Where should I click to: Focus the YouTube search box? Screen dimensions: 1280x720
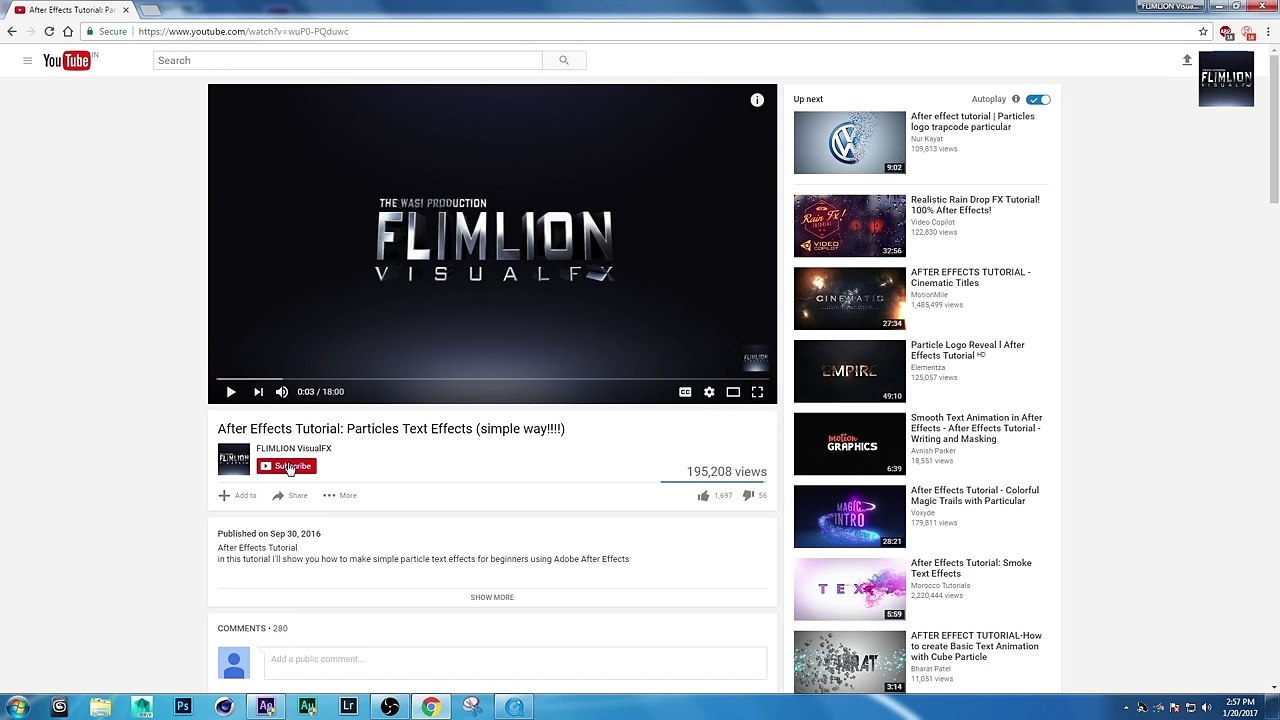coord(348,61)
